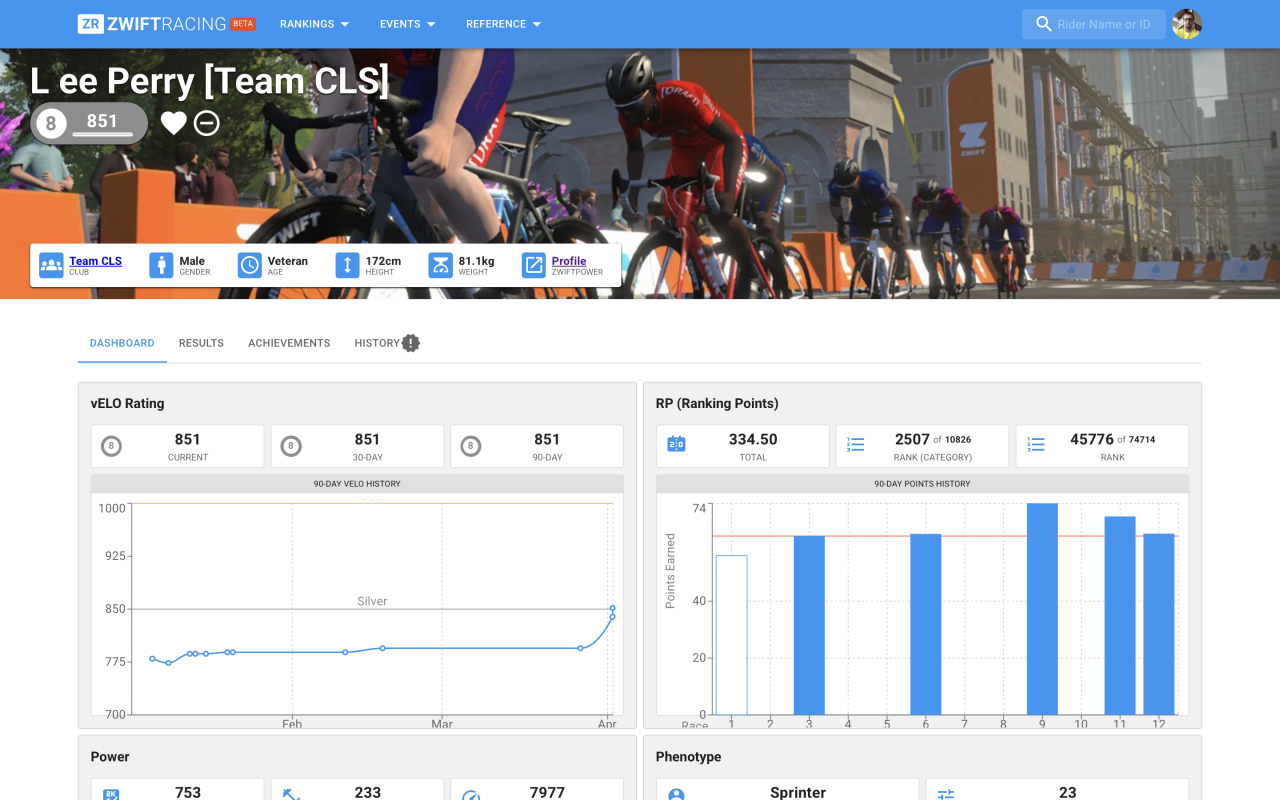Favorite rider with the heart icon
This screenshot has height=800, width=1280.
174,123
